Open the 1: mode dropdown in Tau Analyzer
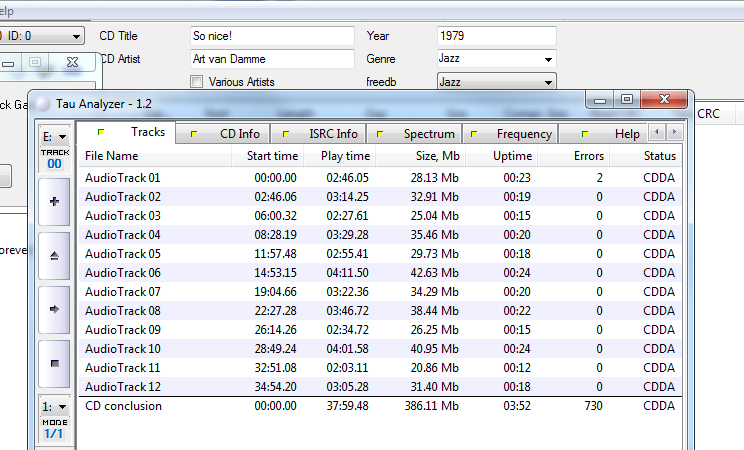 point(55,407)
